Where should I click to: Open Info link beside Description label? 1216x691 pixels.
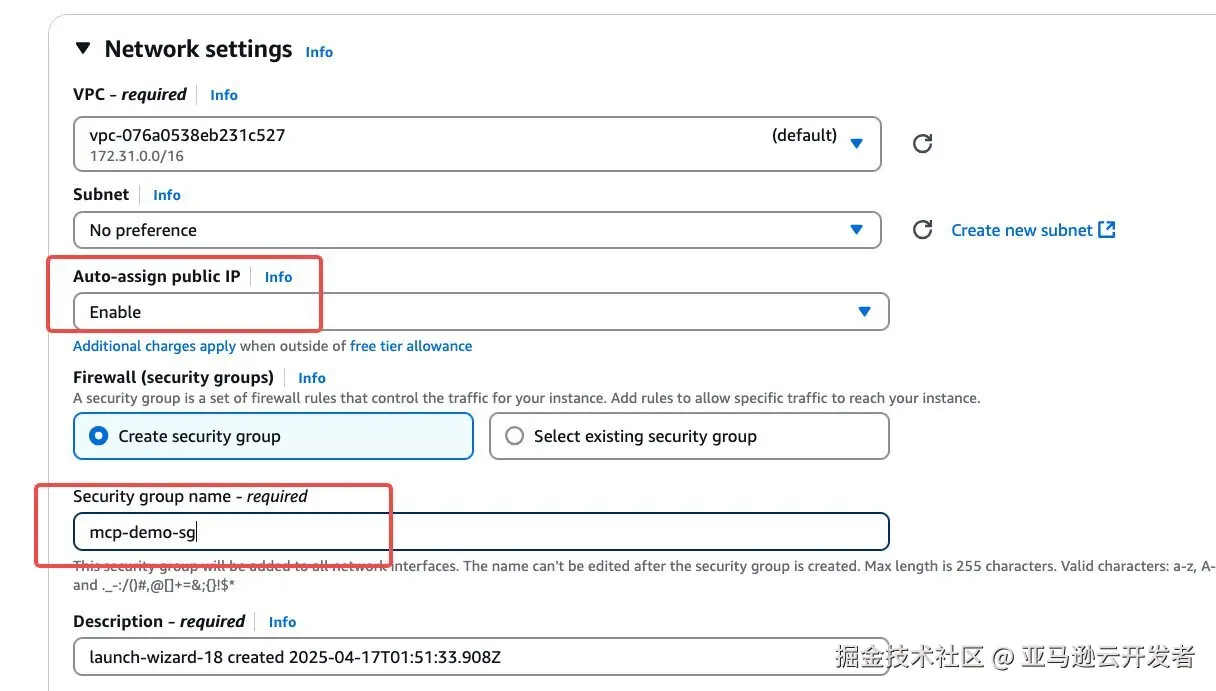[x=282, y=622]
